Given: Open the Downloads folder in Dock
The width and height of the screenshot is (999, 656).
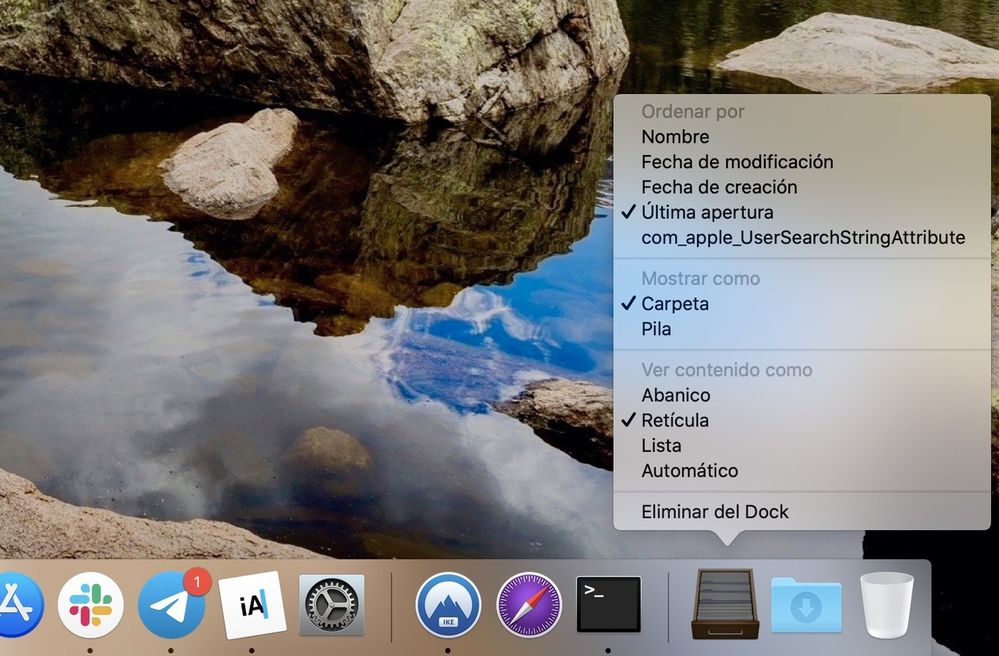Looking at the screenshot, I should (x=806, y=605).
